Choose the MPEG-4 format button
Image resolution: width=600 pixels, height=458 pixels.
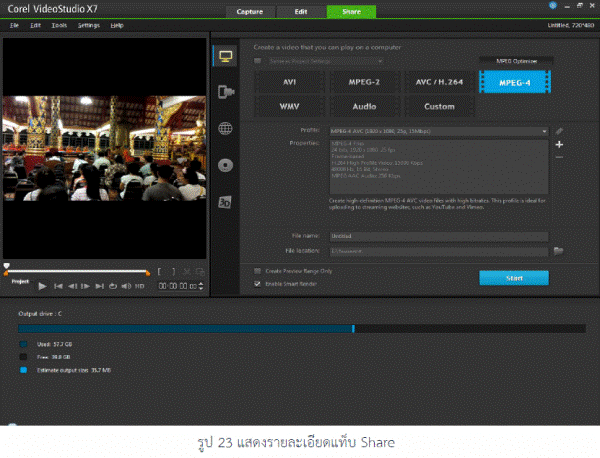pos(515,82)
